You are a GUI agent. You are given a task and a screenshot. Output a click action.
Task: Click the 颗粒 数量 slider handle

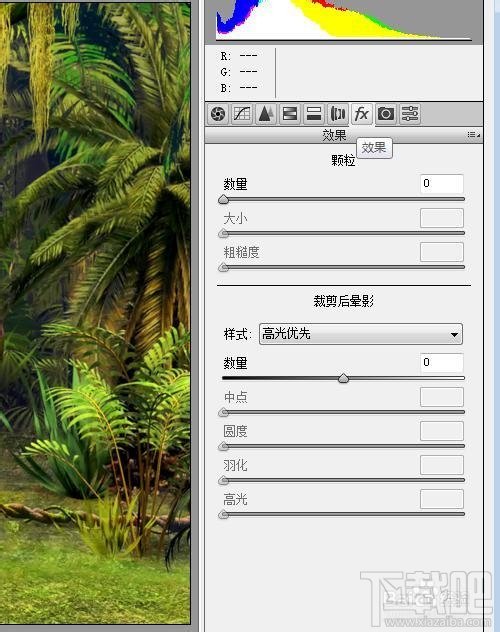(x=223, y=200)
